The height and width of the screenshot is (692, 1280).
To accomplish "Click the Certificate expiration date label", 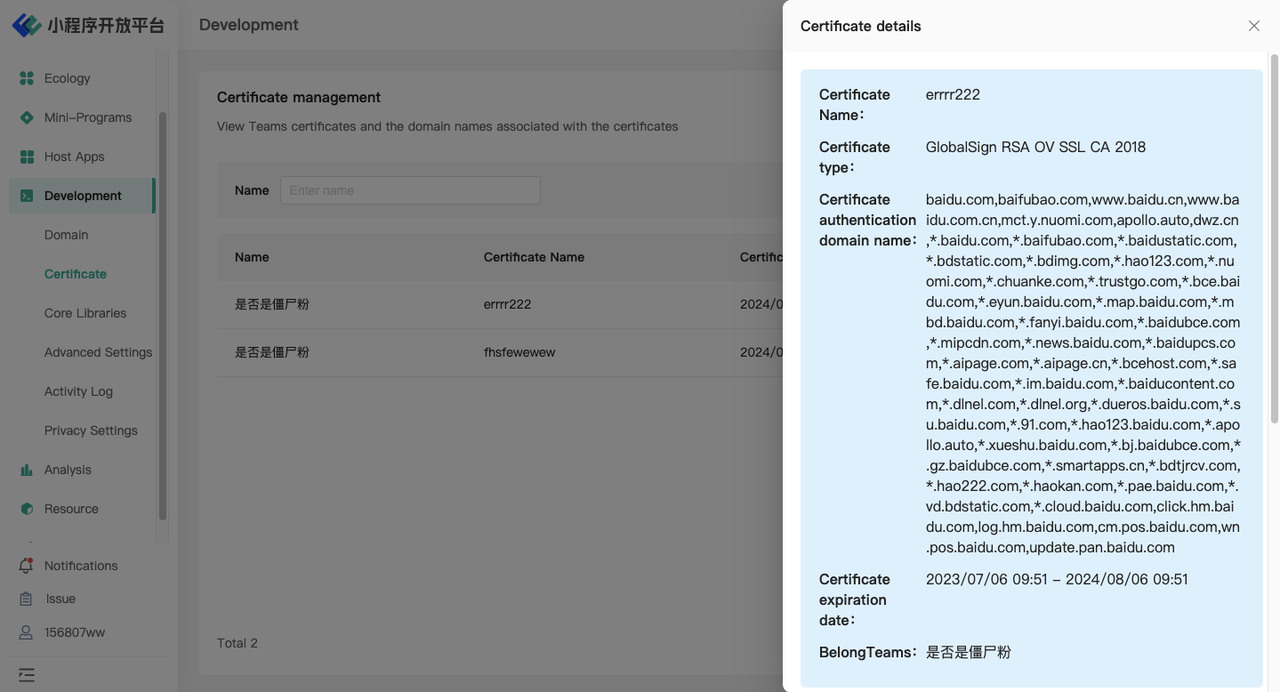I will pos(853,600).
